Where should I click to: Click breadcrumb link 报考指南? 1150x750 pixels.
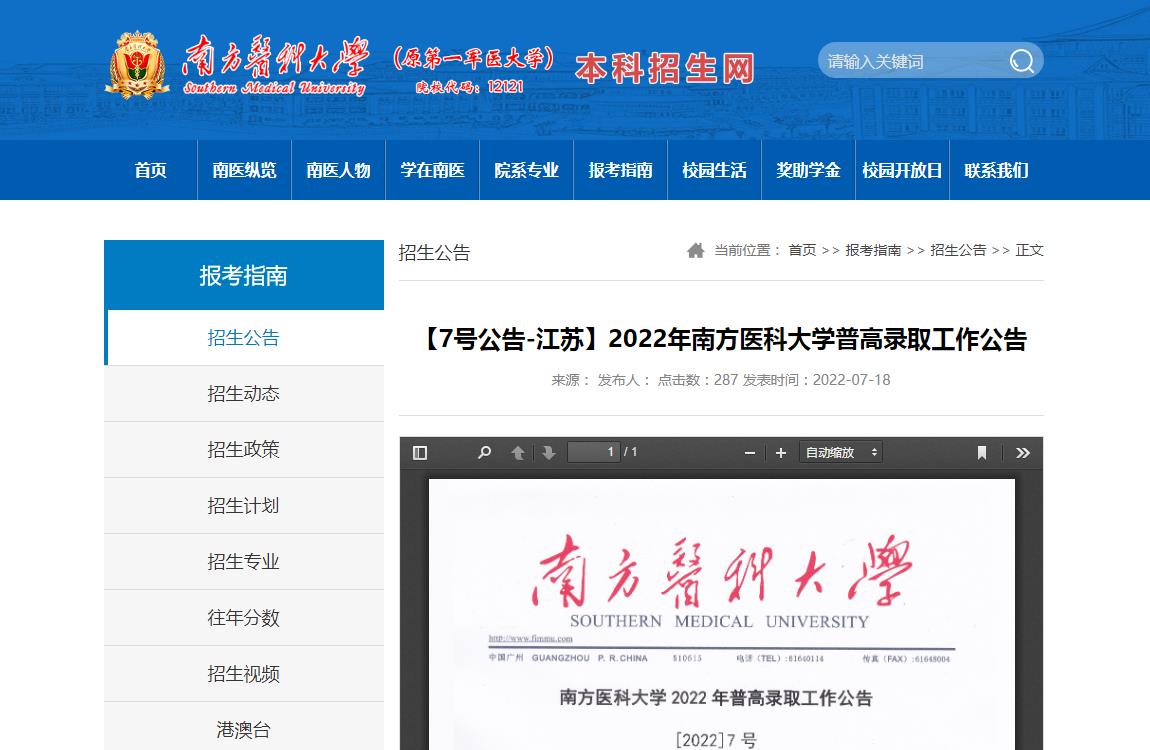click(873, 251)
